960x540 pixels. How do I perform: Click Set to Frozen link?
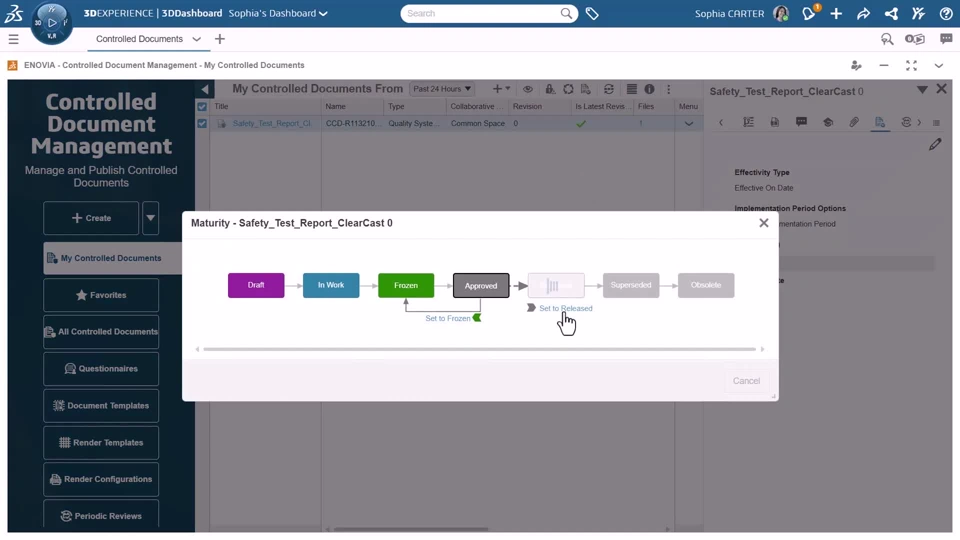pyautogui.click(x=448, y=318)
